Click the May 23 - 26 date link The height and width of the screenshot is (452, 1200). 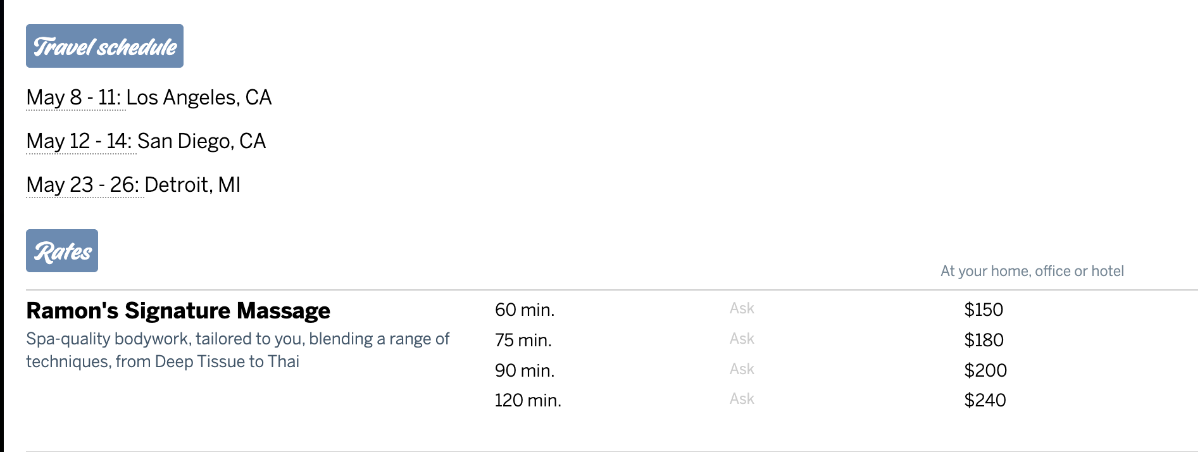(83, 185)
